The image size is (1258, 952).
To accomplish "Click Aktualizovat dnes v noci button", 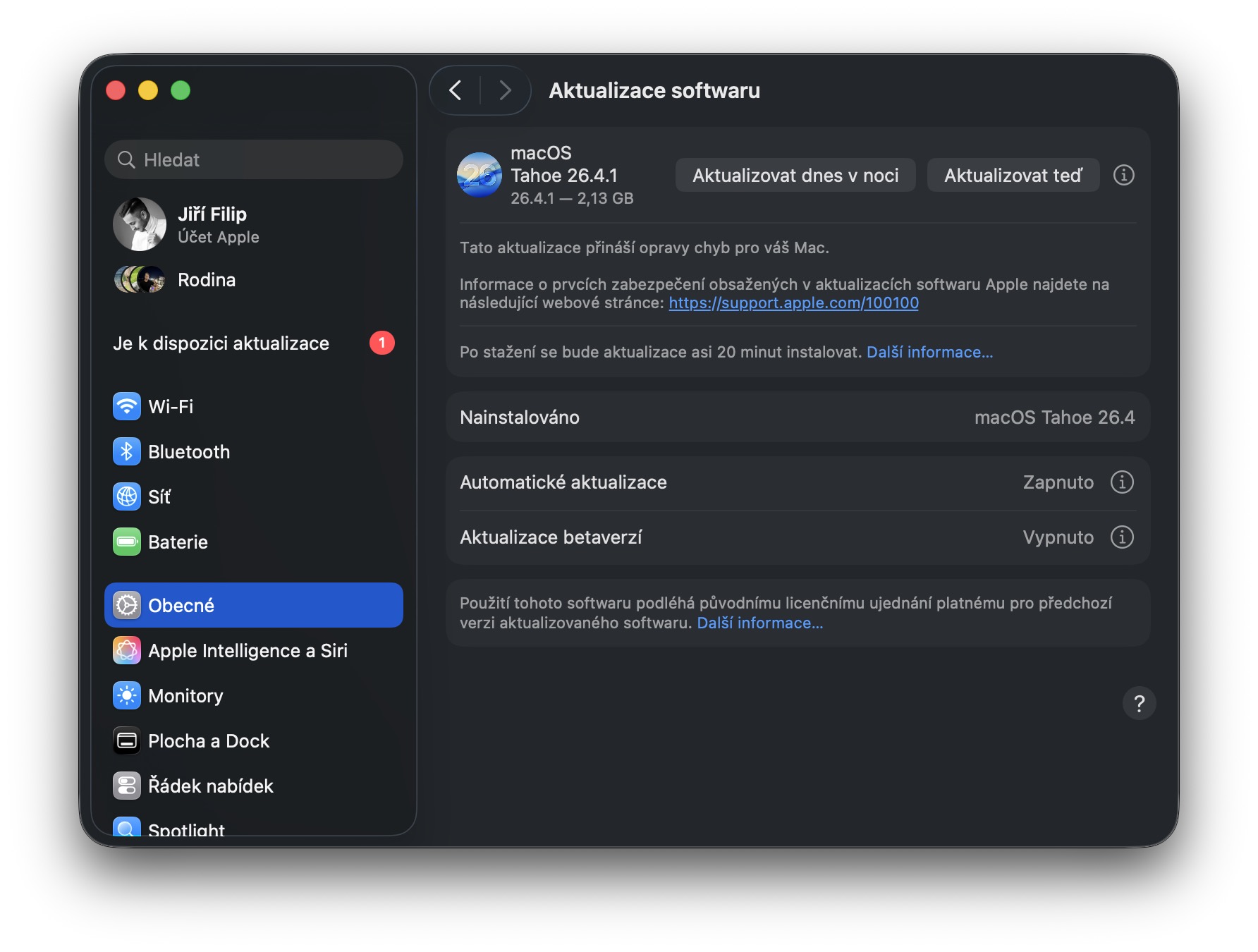I will click(795, 176).
